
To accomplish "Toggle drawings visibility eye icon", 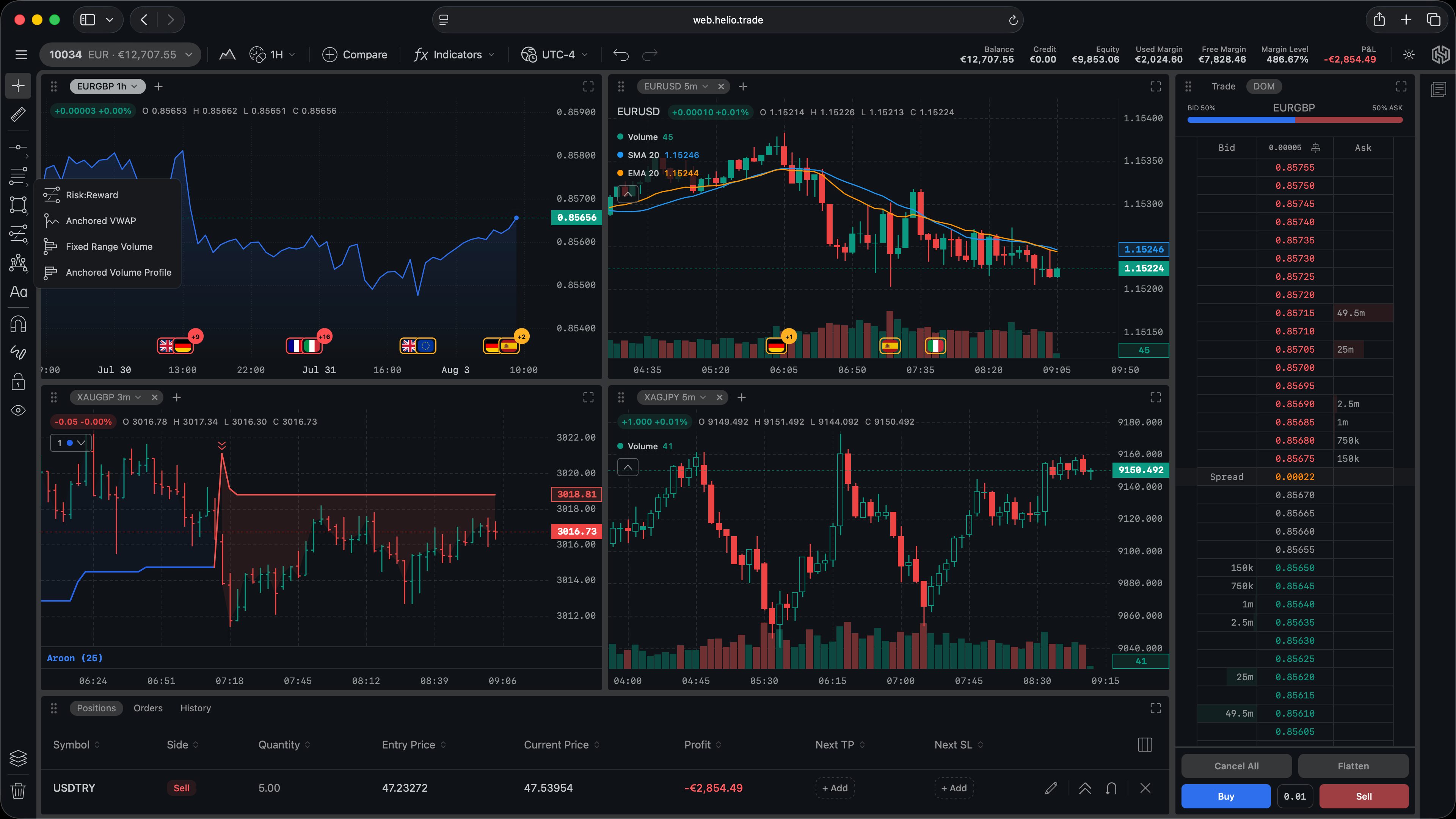I will point(18,410).
